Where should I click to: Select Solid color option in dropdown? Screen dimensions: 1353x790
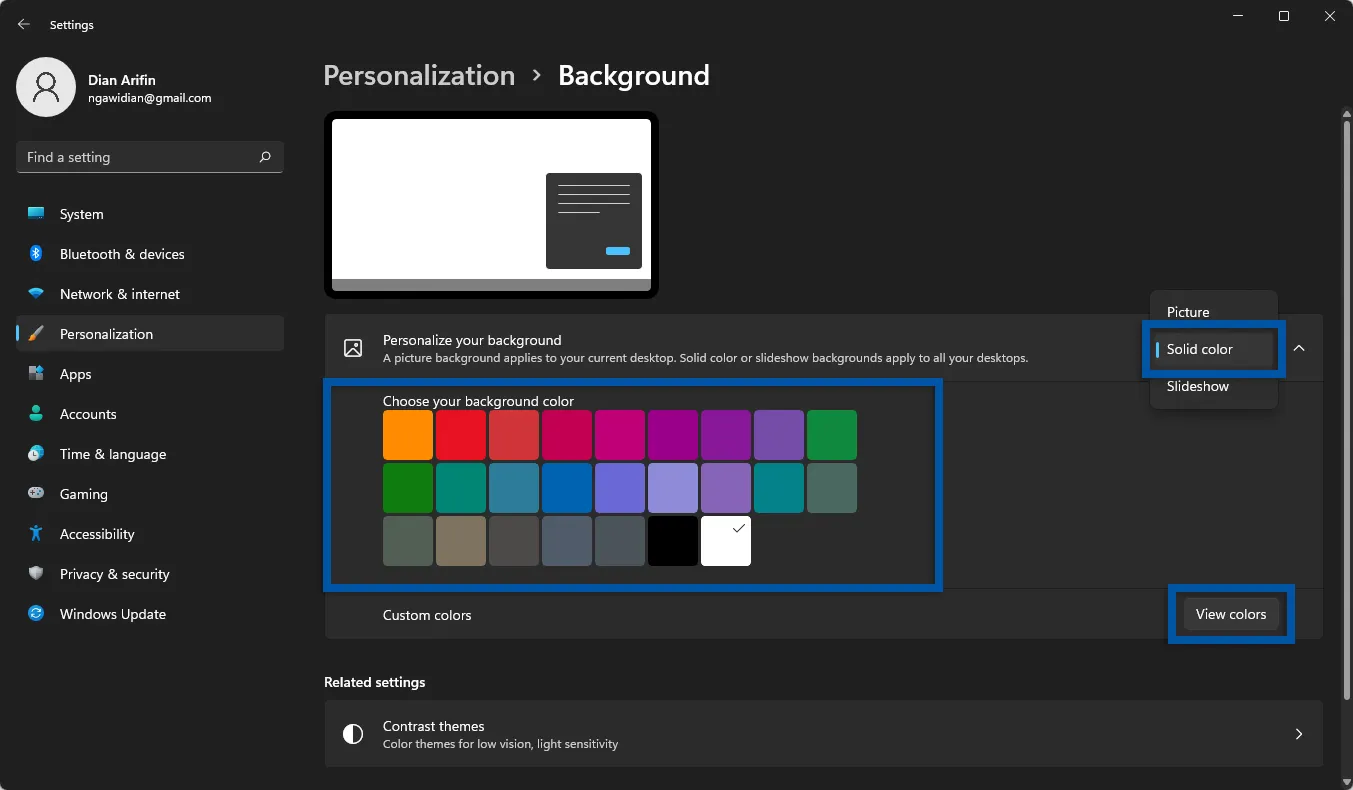(1199, 349)
